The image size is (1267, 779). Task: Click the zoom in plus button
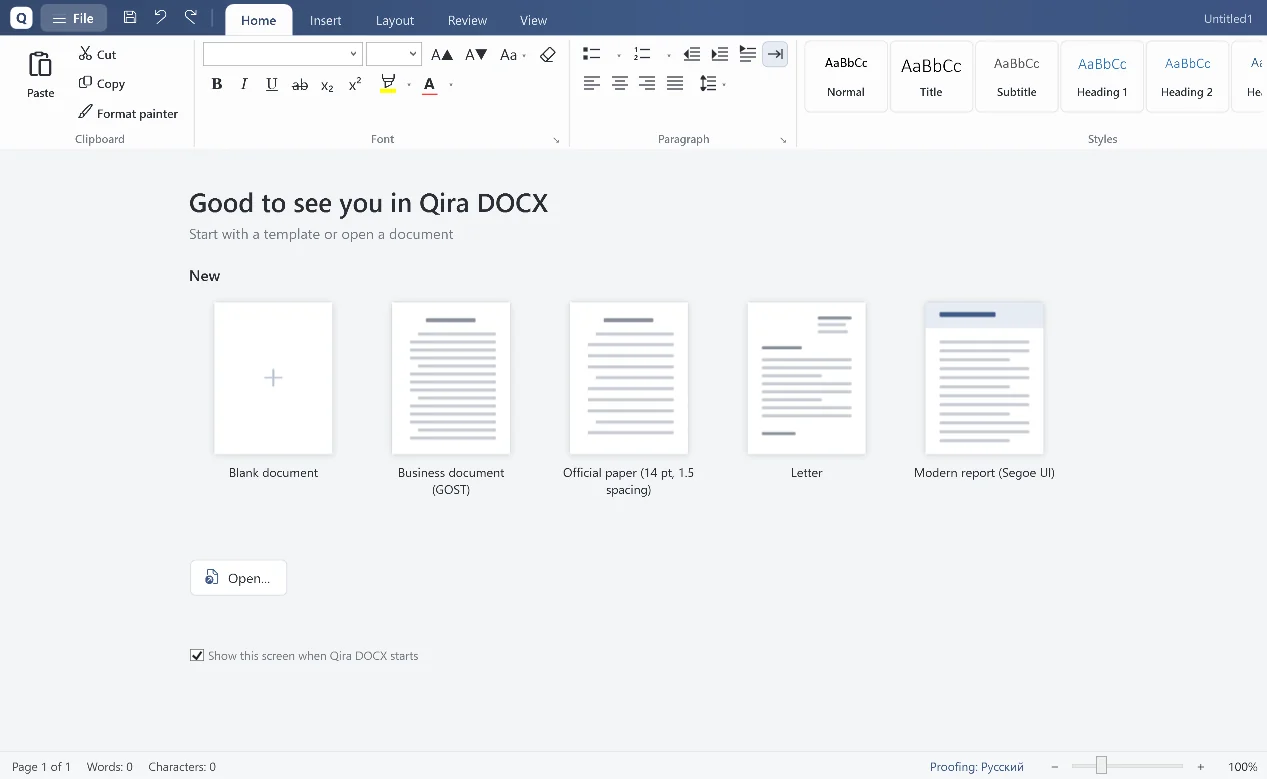tap(1201, 767)
